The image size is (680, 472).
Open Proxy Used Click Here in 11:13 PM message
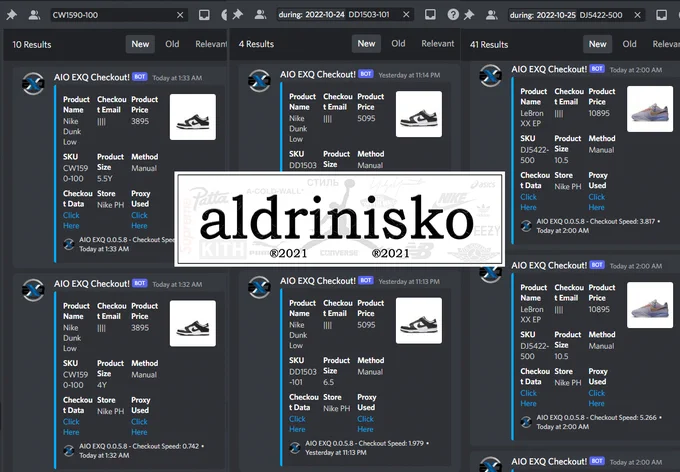click(x=365, y=424)
